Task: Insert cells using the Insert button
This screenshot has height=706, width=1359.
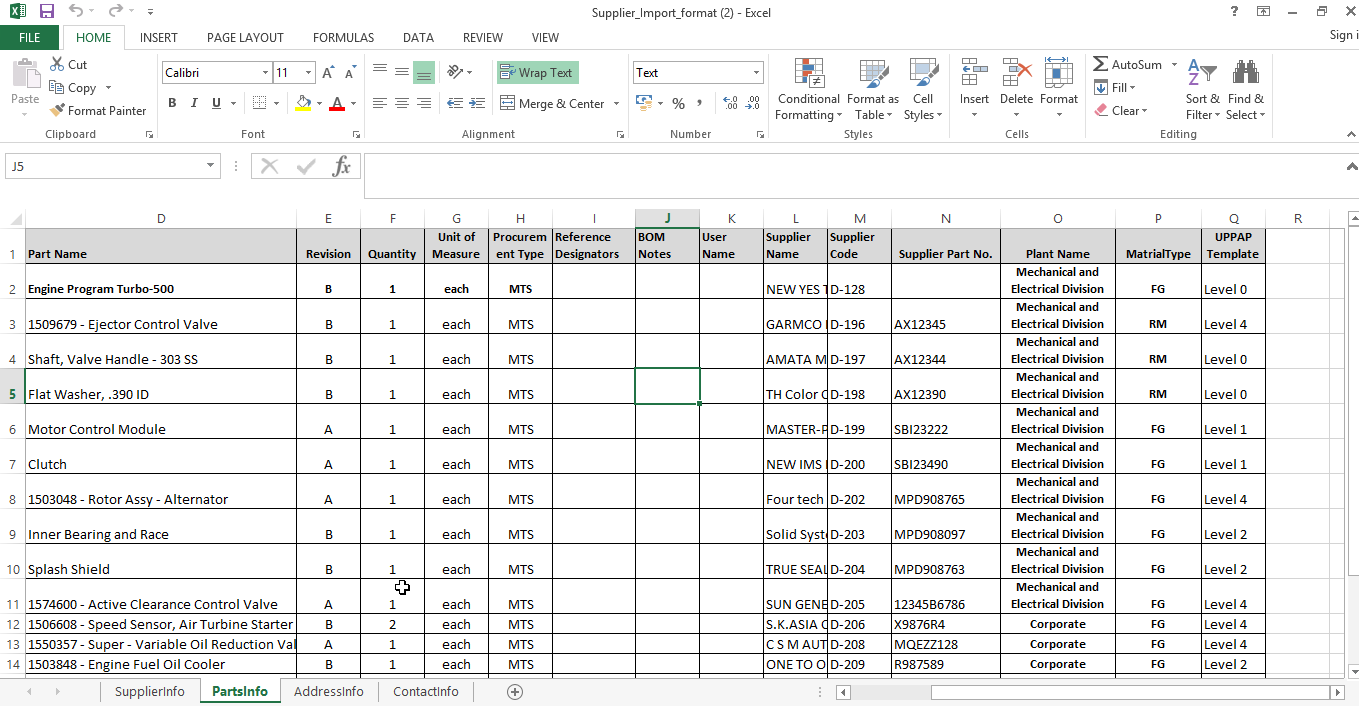Action: [x=974, y=87]
